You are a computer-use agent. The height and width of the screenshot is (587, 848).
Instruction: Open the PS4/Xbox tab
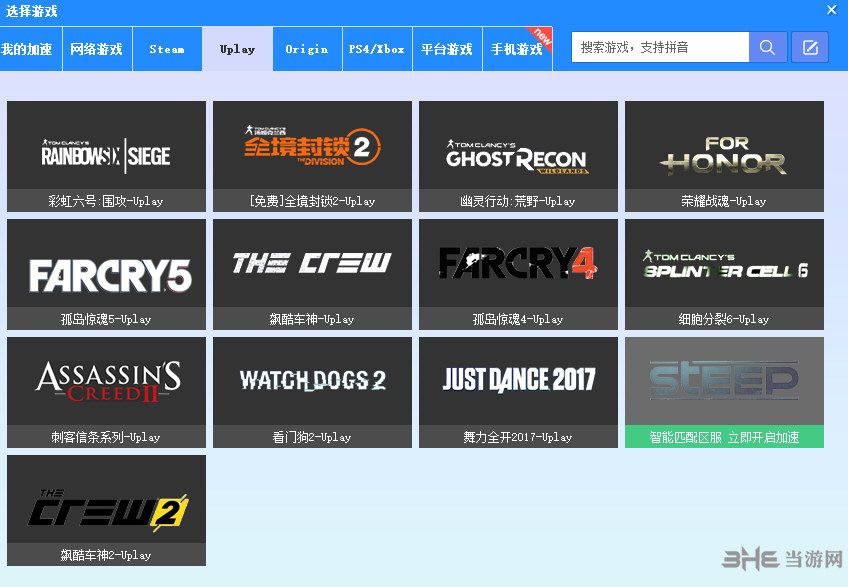(377, 49)
